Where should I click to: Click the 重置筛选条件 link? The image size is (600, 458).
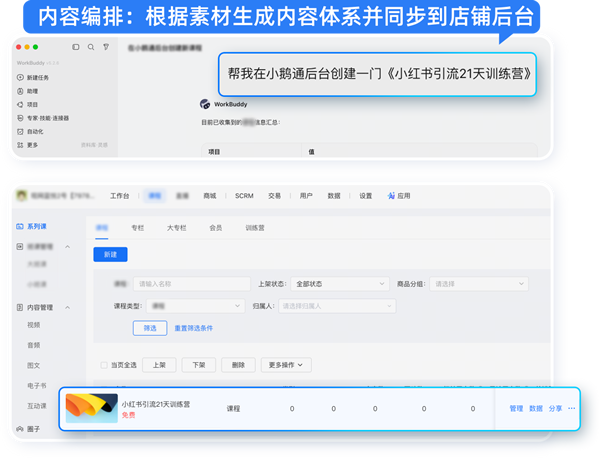(194, 328)
